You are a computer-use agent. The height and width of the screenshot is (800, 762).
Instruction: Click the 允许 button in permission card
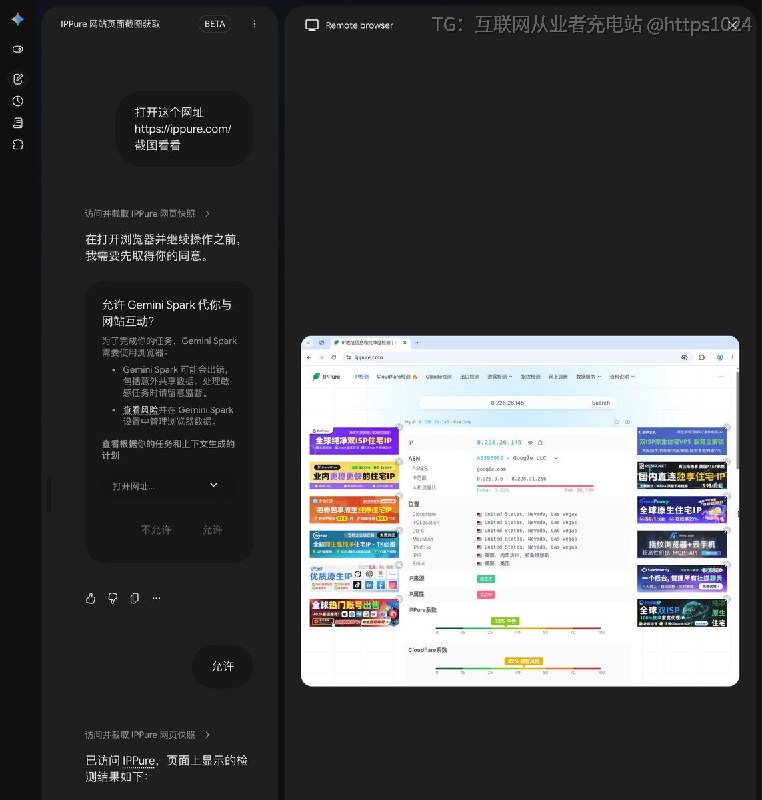pos(212,530)
